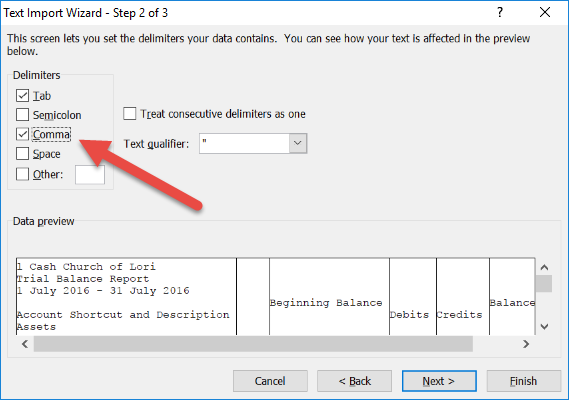Image resolution: width=569 pixels, height=400 pixels.
Task: Click the Other delimiter text box
Action: point(90,175)
